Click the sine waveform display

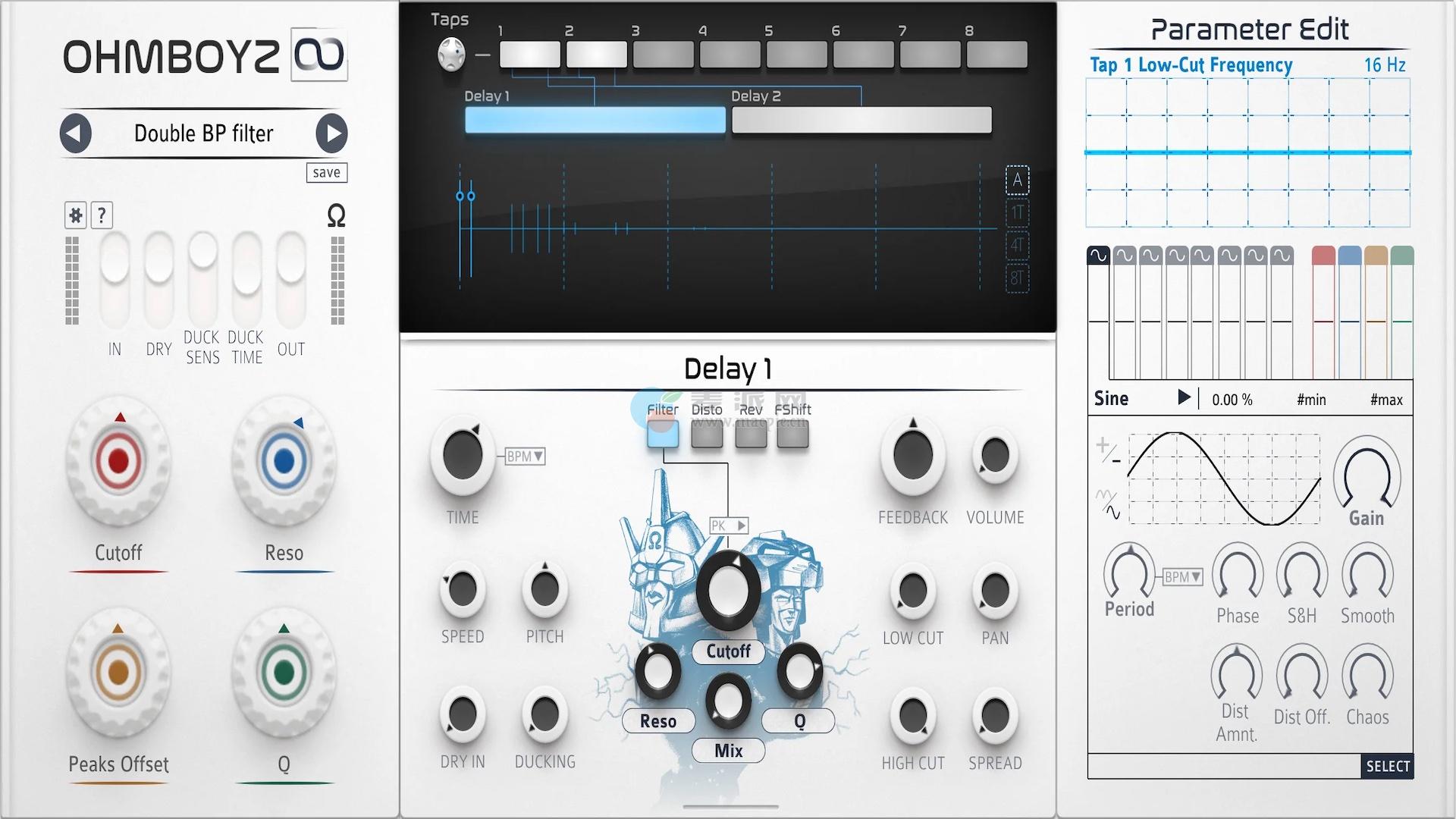pyautogui.click(x=1224, y=479)
